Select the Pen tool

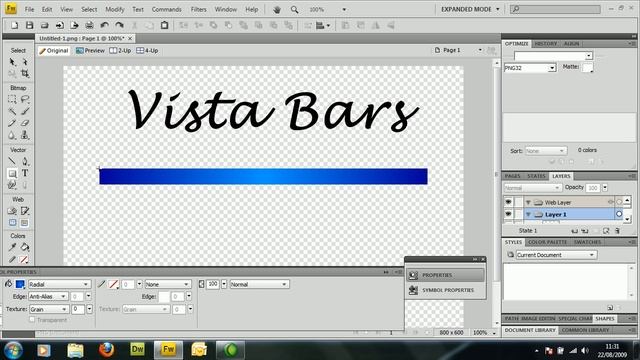coord(25,161)
